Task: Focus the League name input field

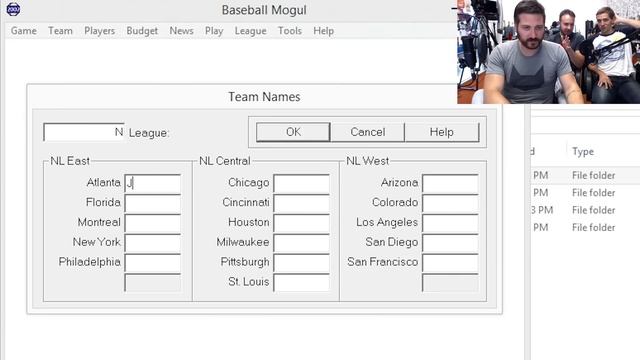Action: pos(84,132)
